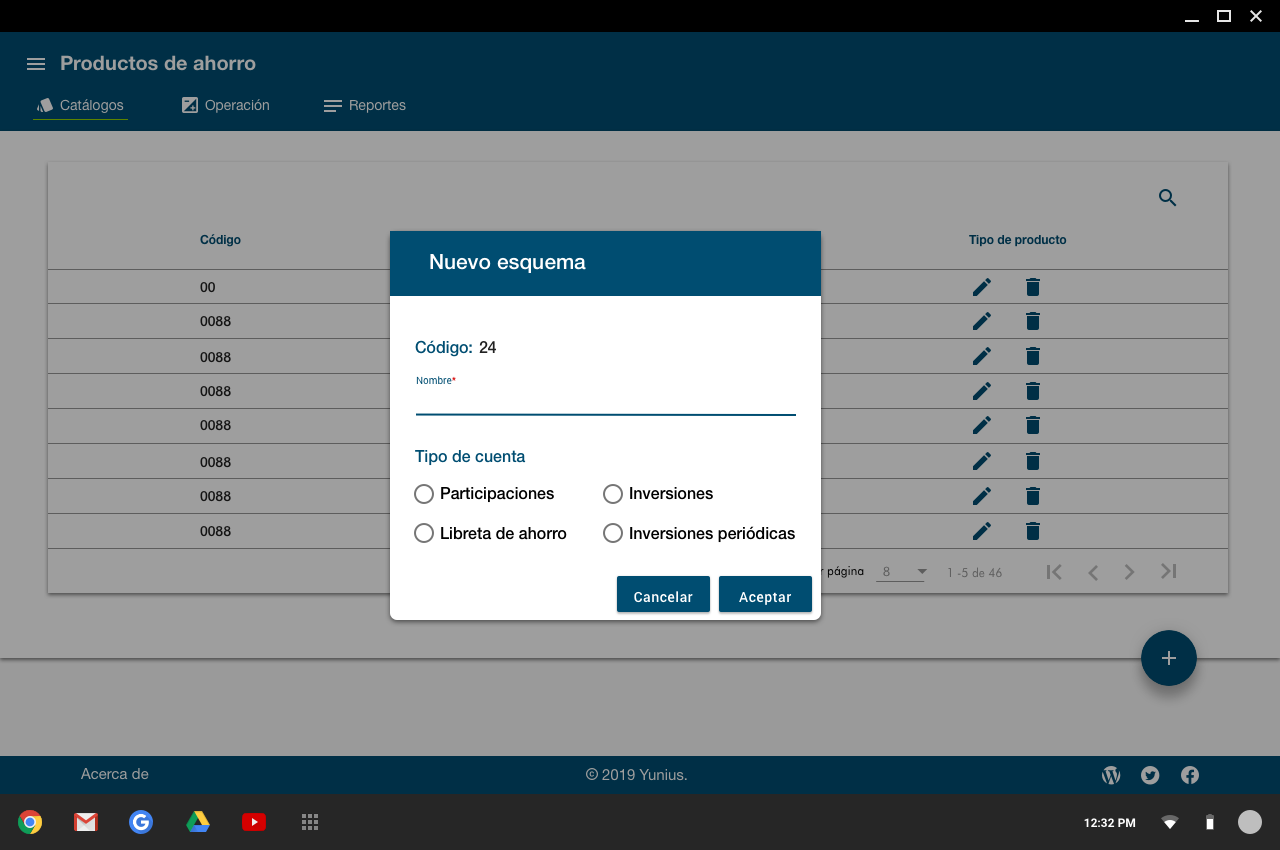The image size is (1280, 850).
Task: Expand the rows per page dropdown
Action: [x=902, y=572]
